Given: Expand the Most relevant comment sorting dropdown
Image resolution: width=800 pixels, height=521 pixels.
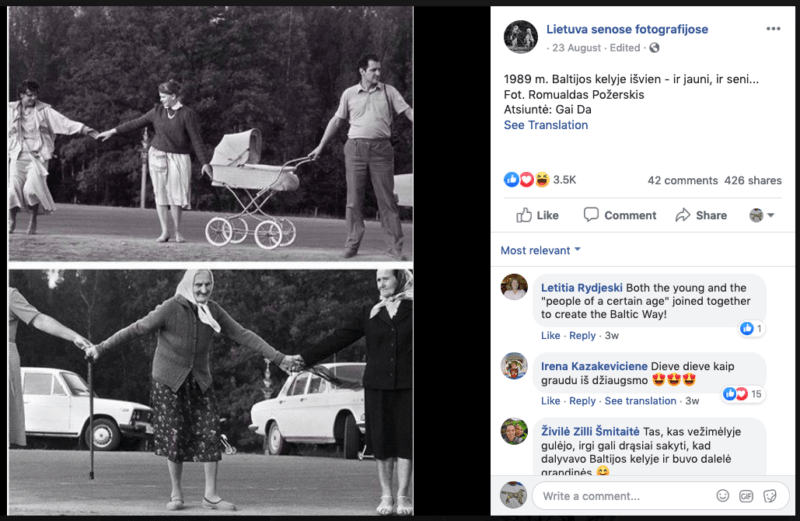Looking at the screenshot, I should (x=541, y=250).
